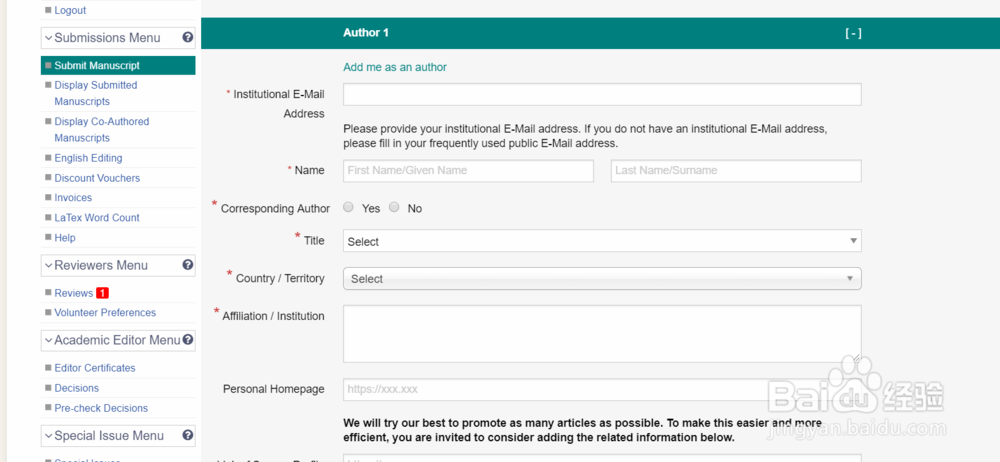Open Help in Submissions Menu list
The height and width of the screenshot is (462, 1000).
64,238
